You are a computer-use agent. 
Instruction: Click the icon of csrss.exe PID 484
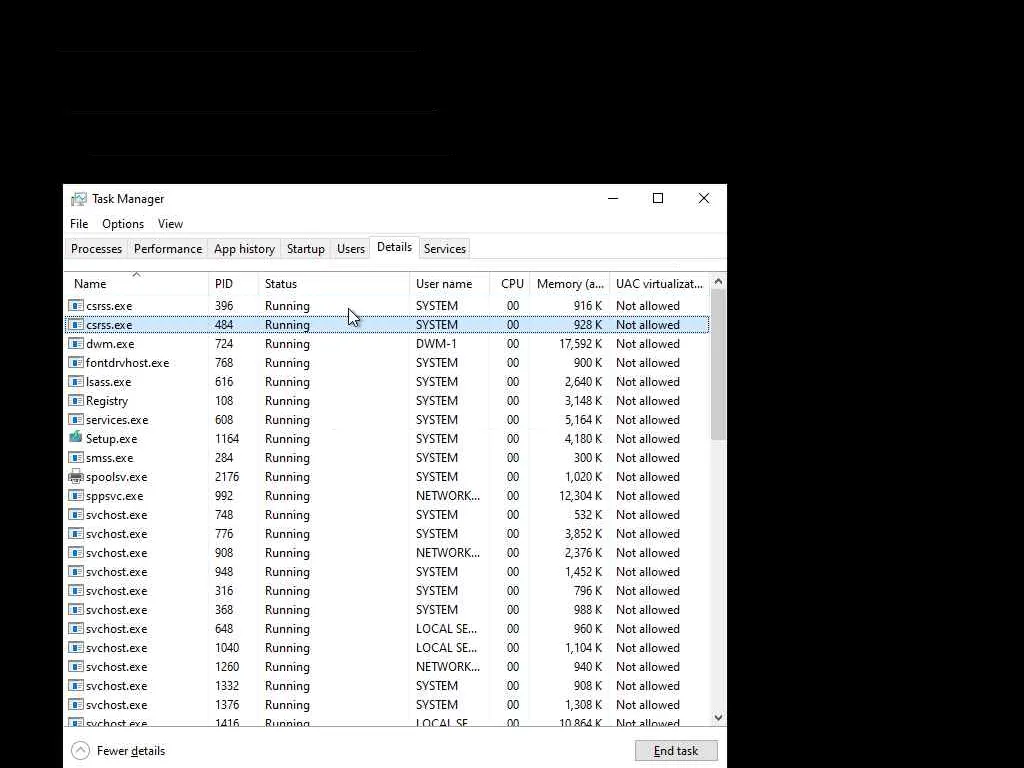click(x=76, y=325)
